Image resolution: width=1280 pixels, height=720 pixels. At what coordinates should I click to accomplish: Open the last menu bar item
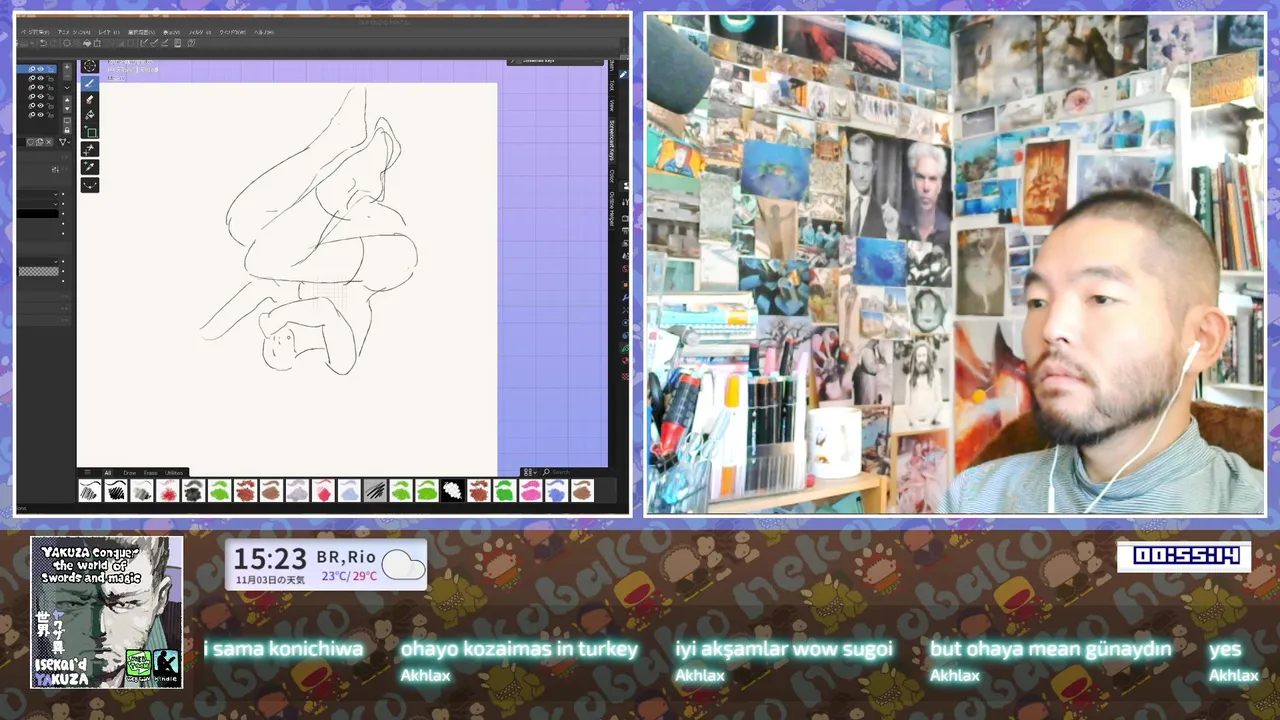263,32
